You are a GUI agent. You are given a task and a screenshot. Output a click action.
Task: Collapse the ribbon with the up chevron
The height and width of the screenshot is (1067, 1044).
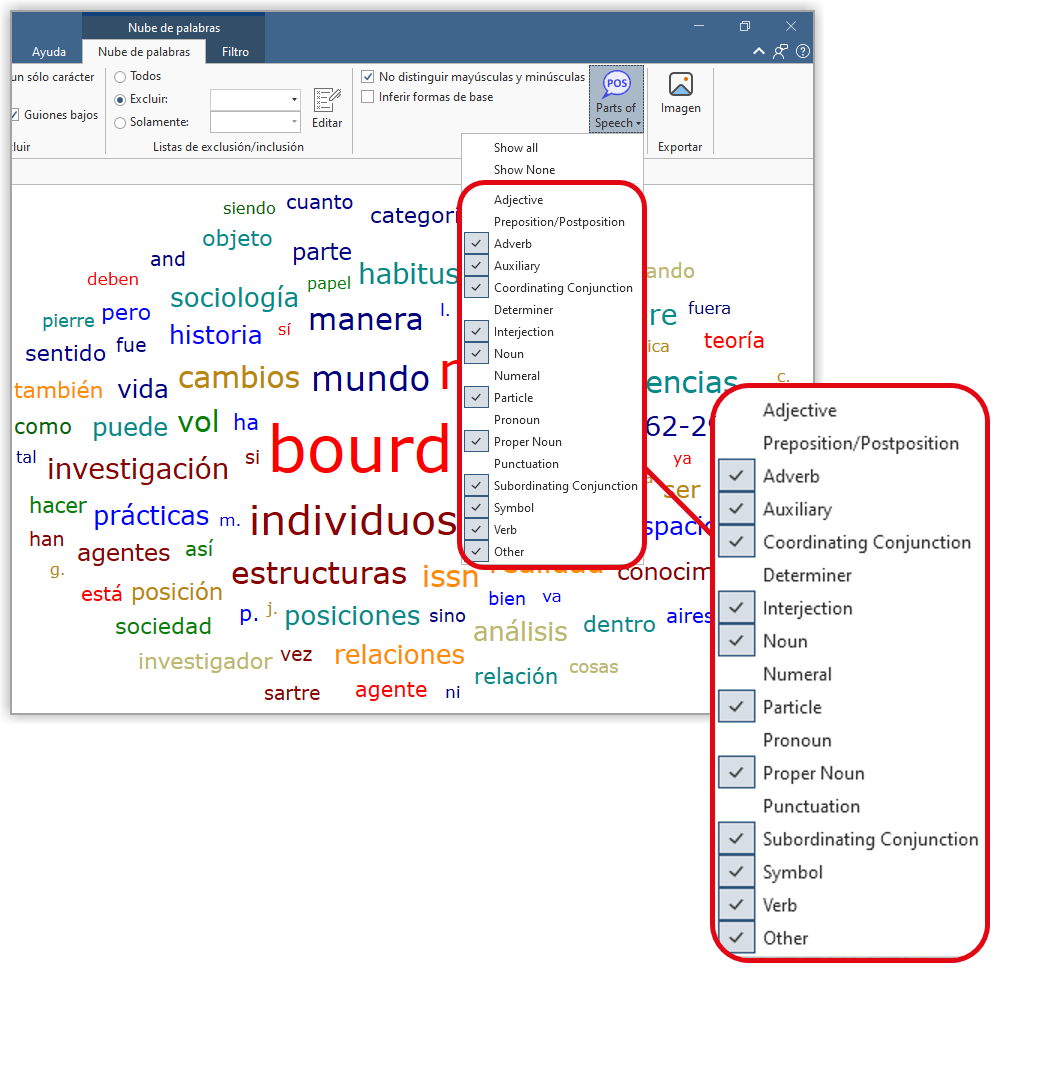(x=759, y=52)
